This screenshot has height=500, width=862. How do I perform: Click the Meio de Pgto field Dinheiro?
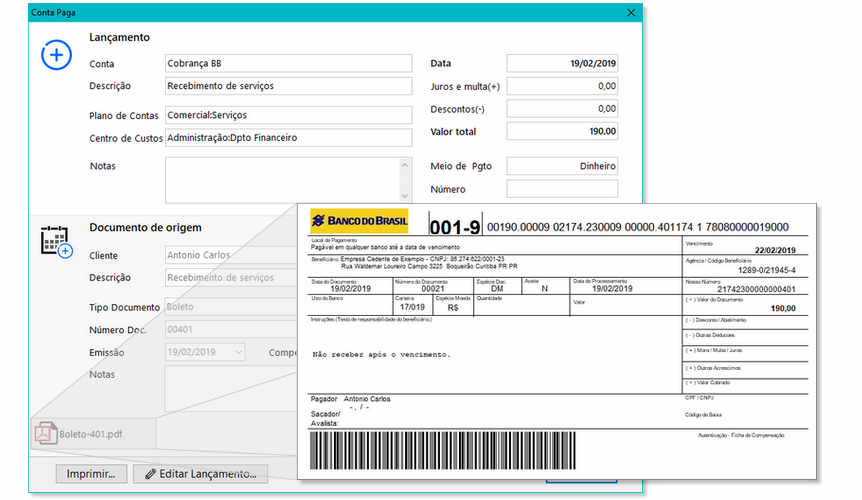coord(562,166)
